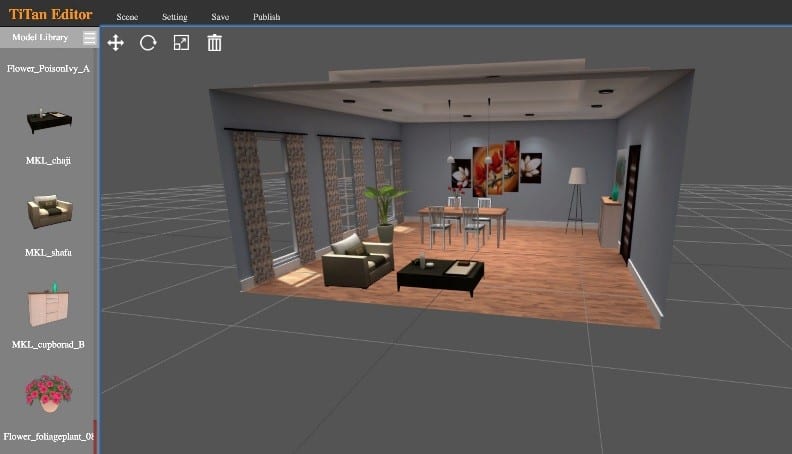Choose the scale tool icon
This screenshot has width=792, height=454.
click(x=181, y=43)
